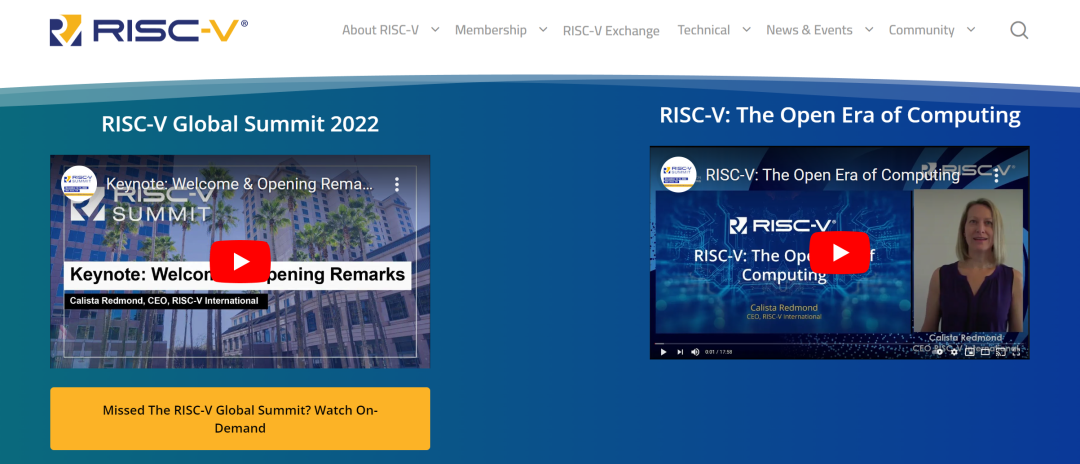Play the Keynote Welcome & Opening Remarks video
This screenshot has width=1080, height=464.
240,261
